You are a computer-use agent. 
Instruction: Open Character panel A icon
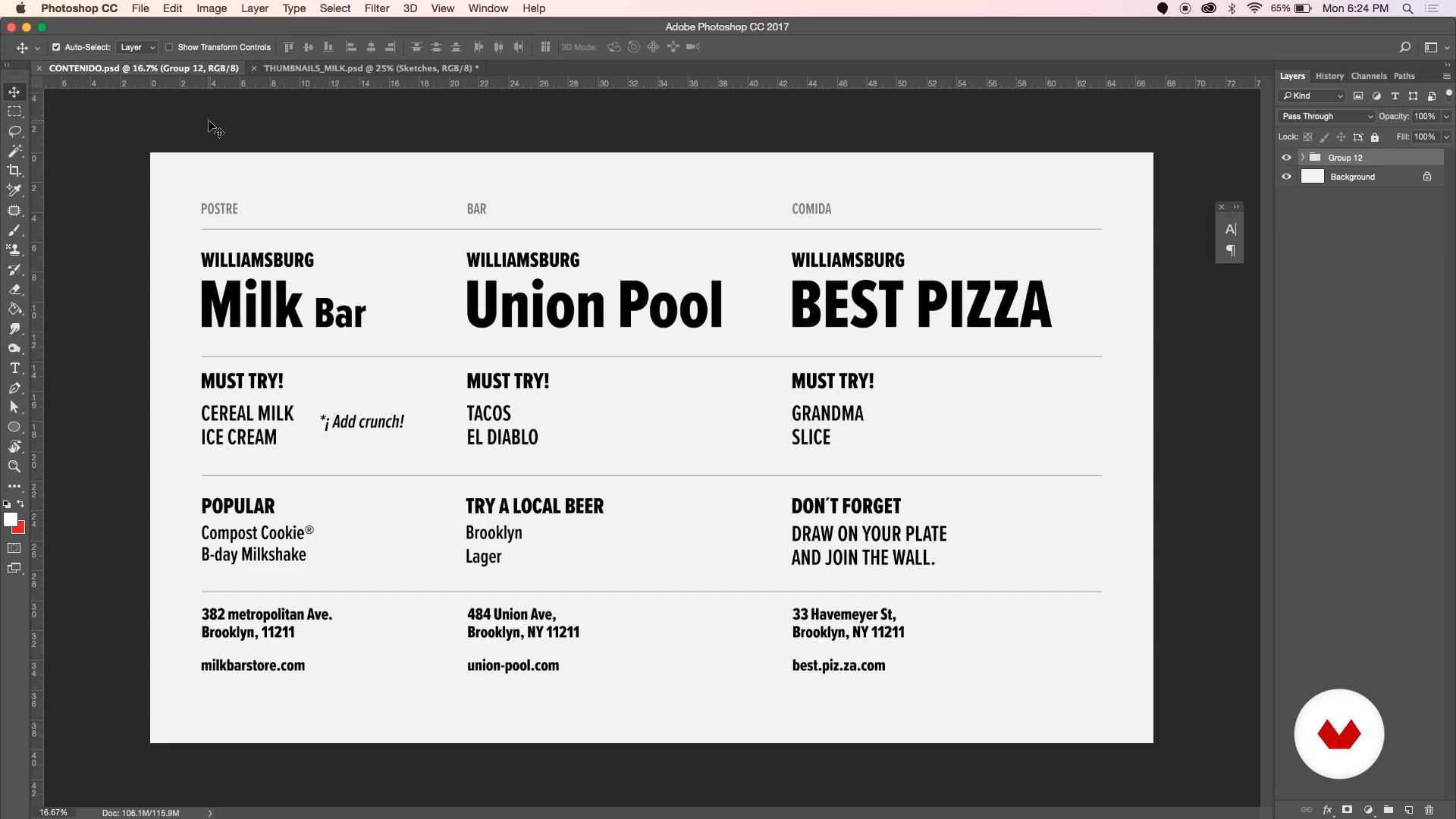(x=1230, y=229)
